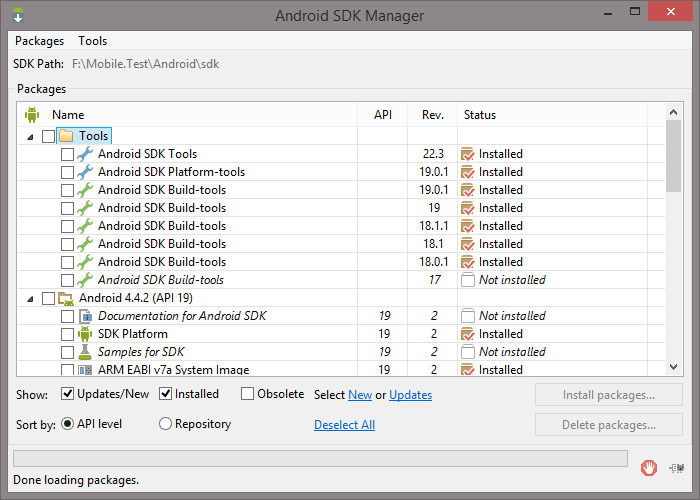Sort packages by Repository
This screenshot has height=500, width=700.
tap(165, 424)
